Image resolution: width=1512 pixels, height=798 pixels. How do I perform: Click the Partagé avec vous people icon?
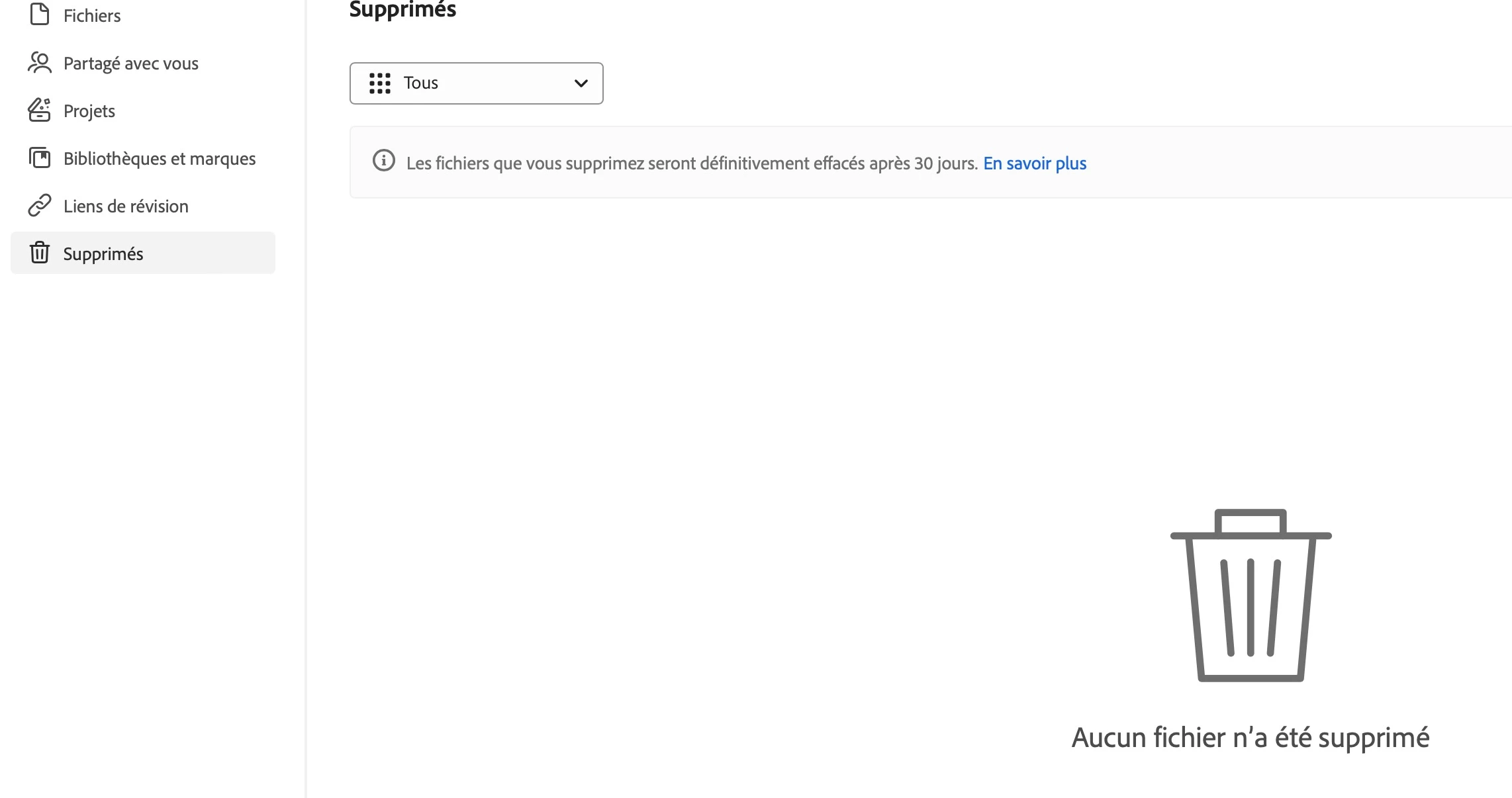pos(40,63)
